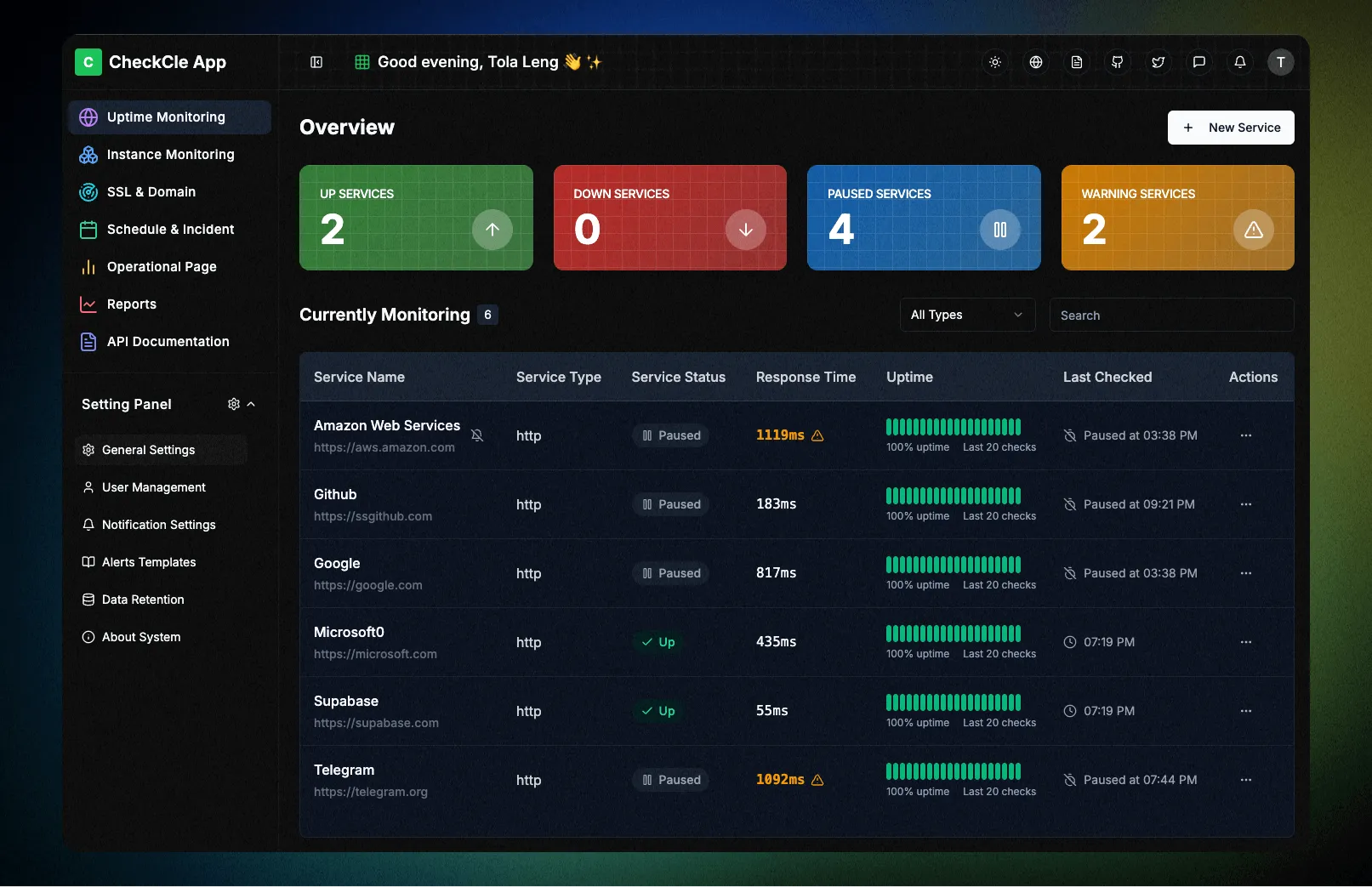
Task: Collapse the sidebar with the panel toggle icon
Action: click(x=316, y=62)
